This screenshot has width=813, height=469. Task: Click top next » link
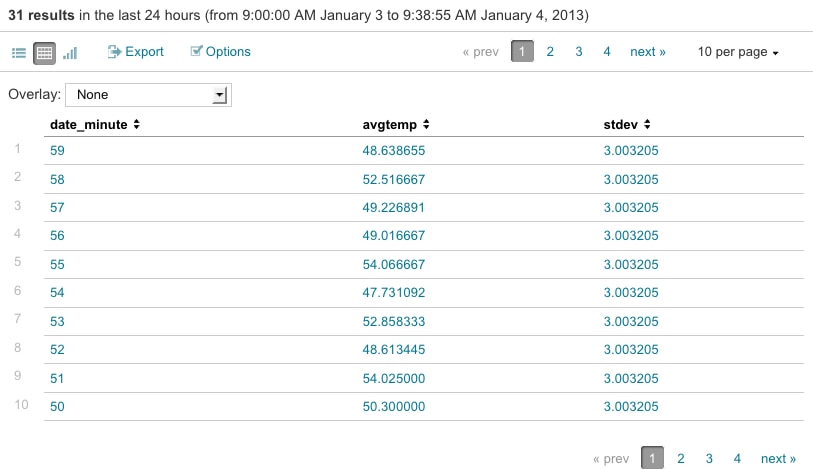(647, 51)
